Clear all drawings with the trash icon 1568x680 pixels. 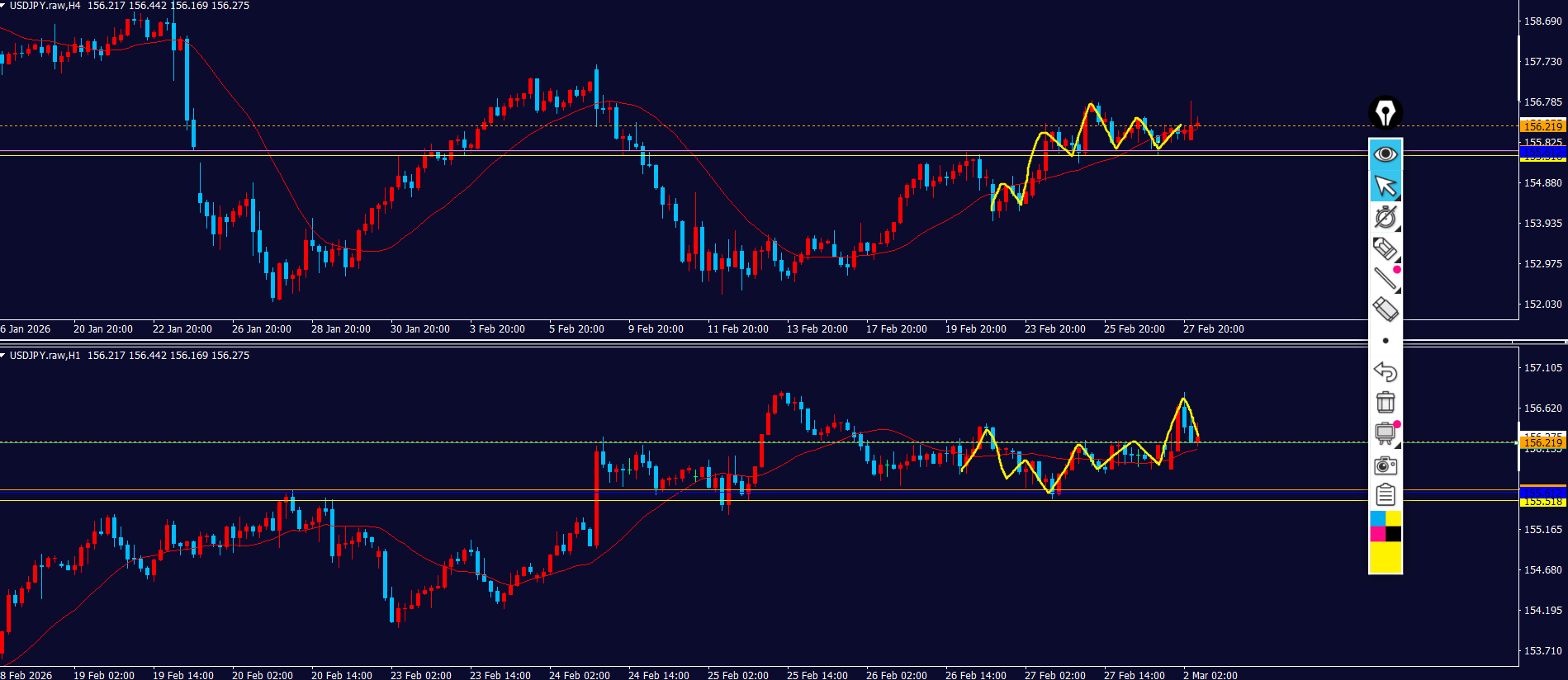[x=1386, y=402]
